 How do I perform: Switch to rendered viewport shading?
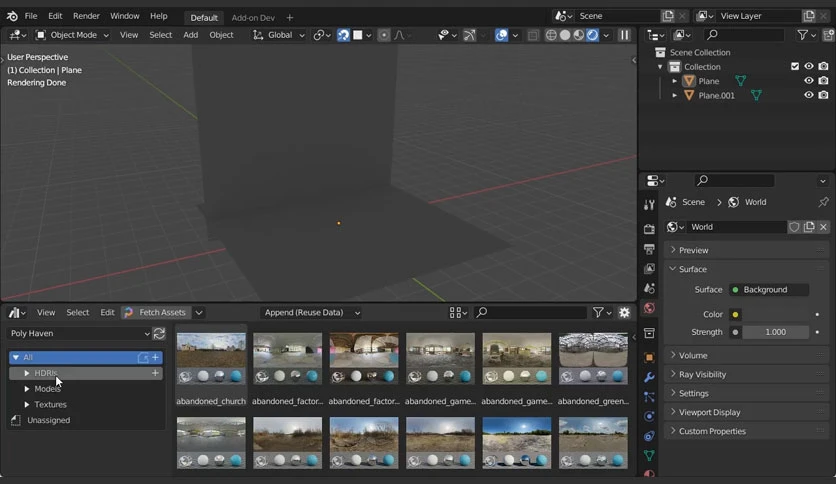pos(592,35)
